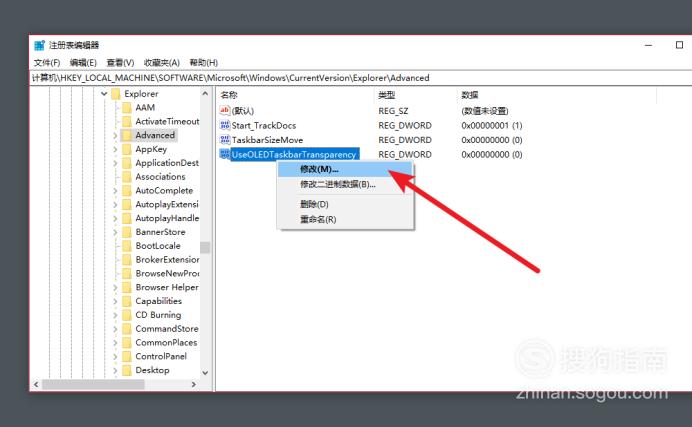Choose 删除(D) in the context menu
The image size is (692, 427).
(345, 204)
